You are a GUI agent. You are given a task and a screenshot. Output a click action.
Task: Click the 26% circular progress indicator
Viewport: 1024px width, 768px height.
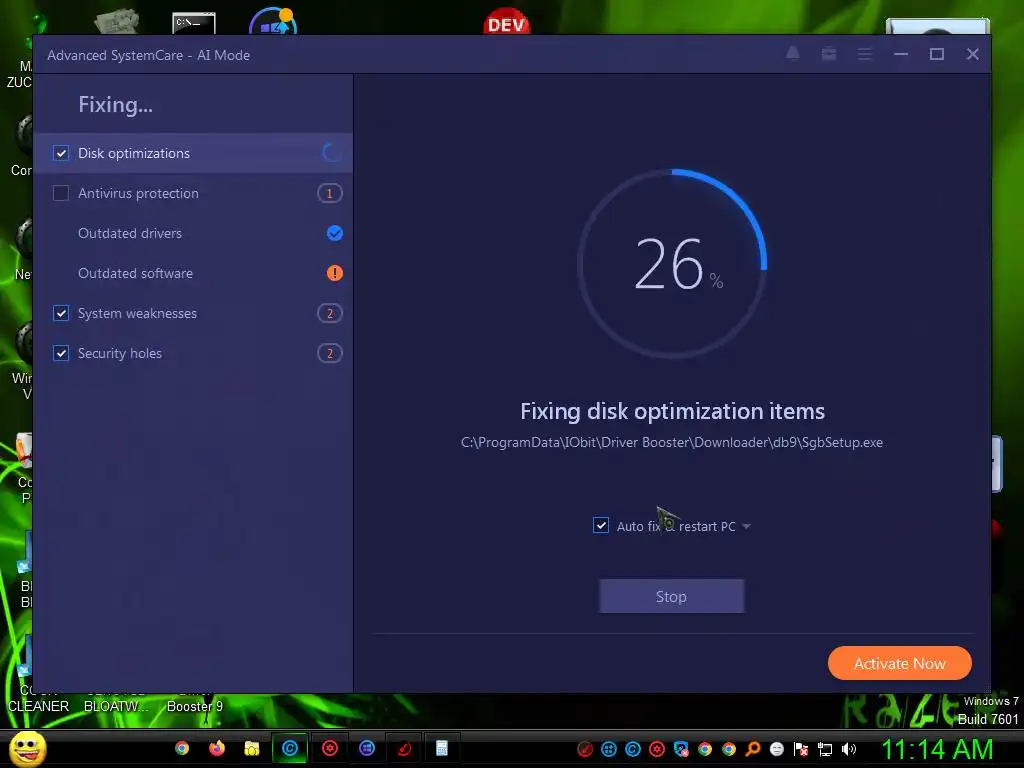tap(672, 264)
